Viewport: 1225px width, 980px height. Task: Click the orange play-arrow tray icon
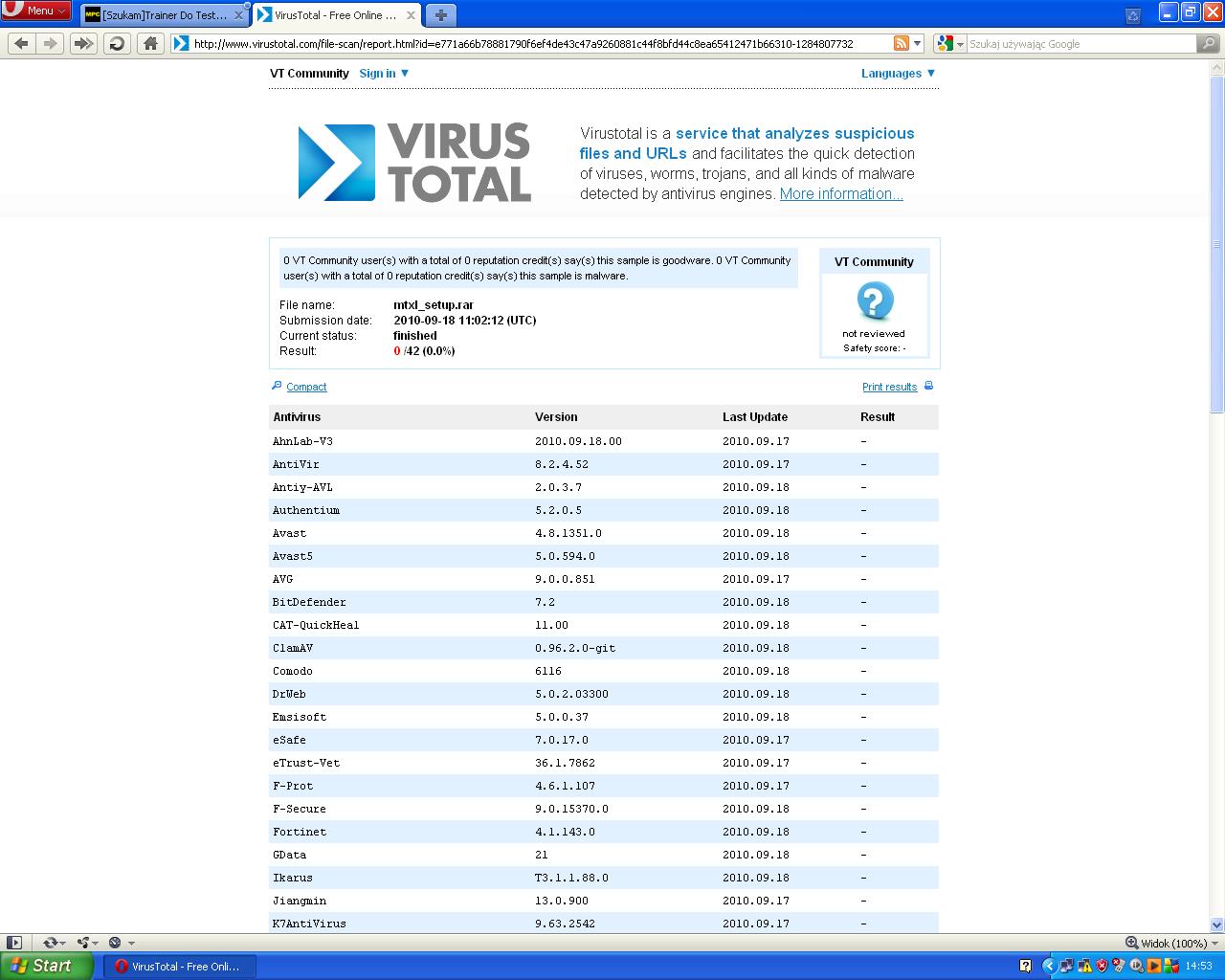[1153, 966]
